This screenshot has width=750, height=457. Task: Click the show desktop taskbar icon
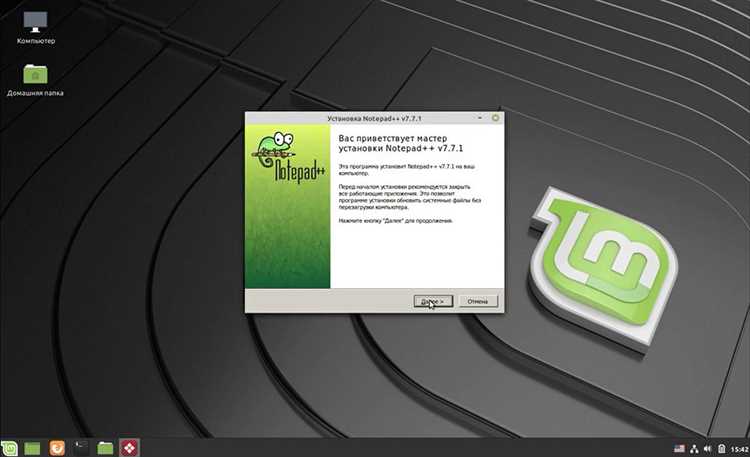33,448
